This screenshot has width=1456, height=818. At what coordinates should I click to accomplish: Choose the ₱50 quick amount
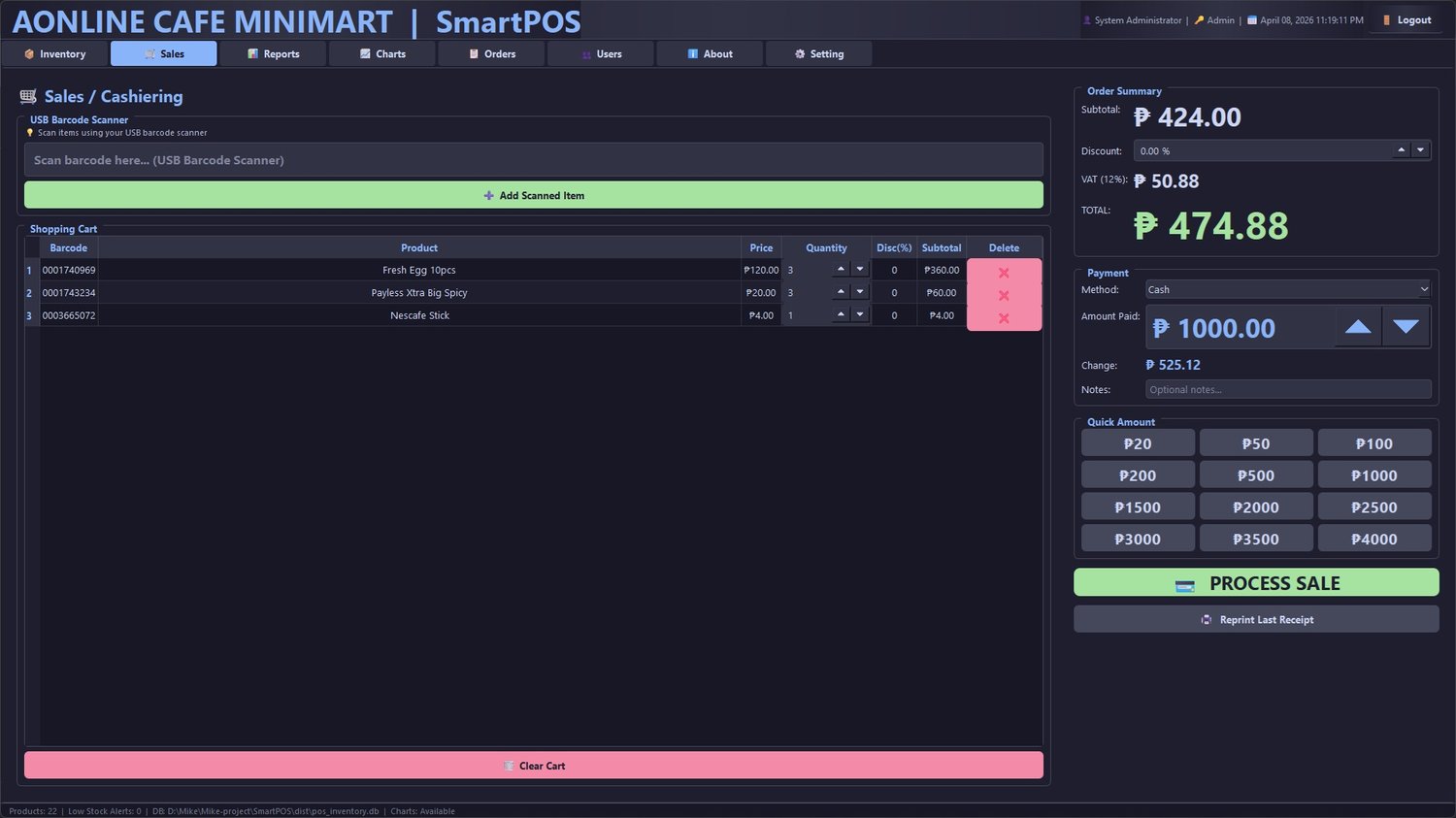tap(1256, 443)
